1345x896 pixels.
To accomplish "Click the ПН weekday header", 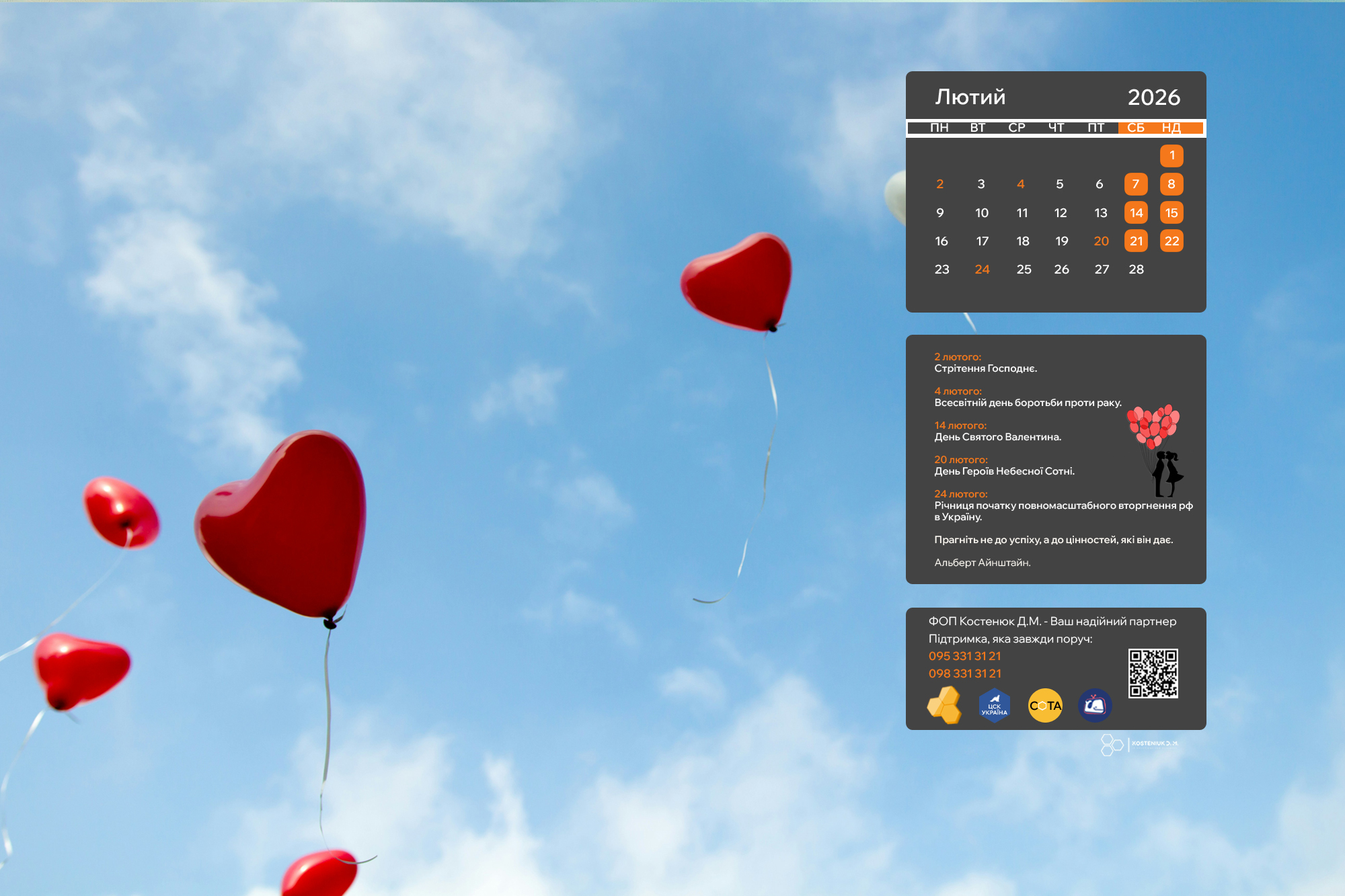I will [x=939, y=128].
